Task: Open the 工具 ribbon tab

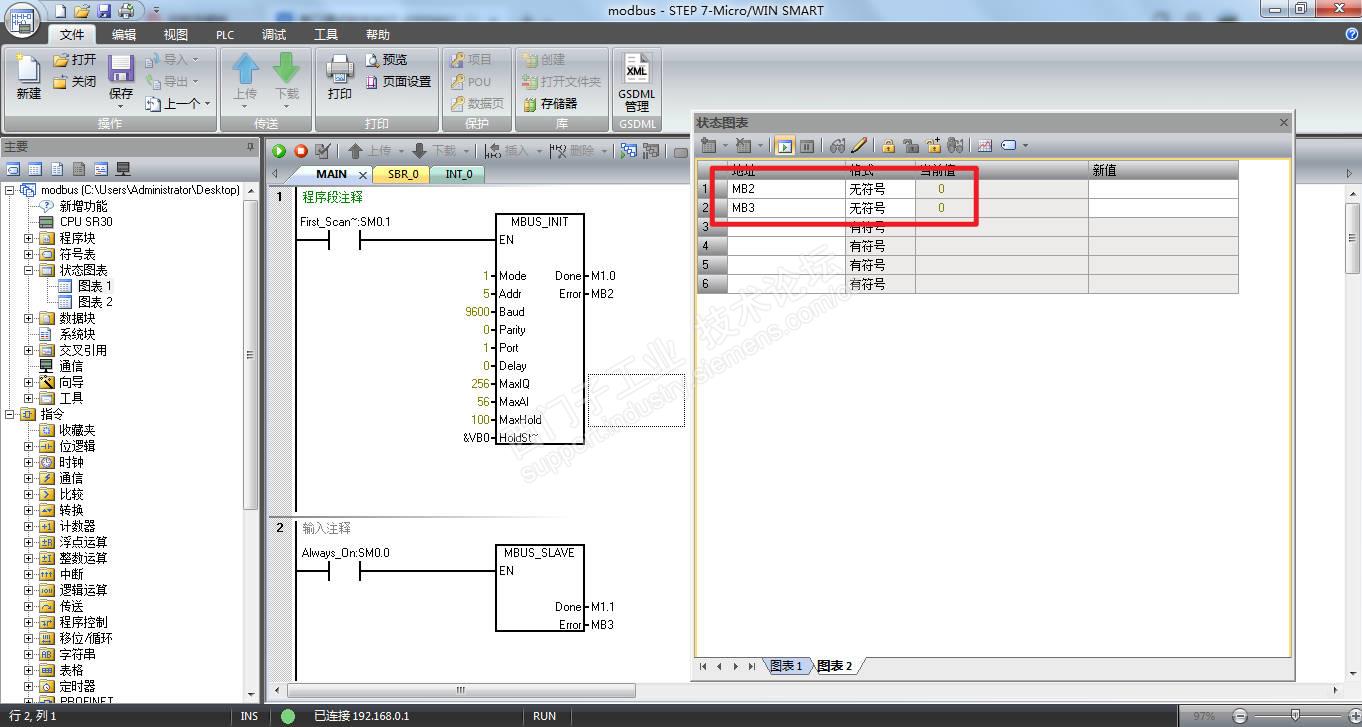Action: pyautogui.click(x=326, y=34)
